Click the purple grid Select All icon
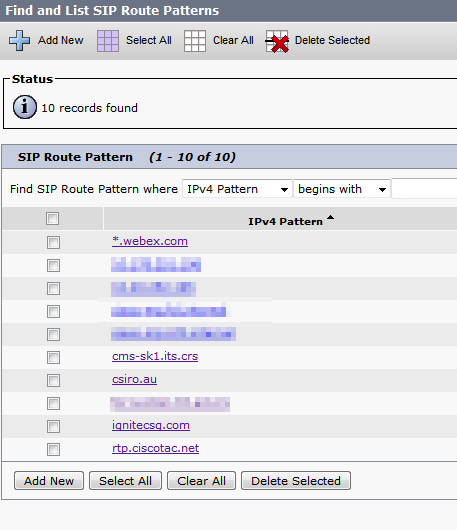The width and height of the screenshot is (457, 530). click(x=108, y=41)
